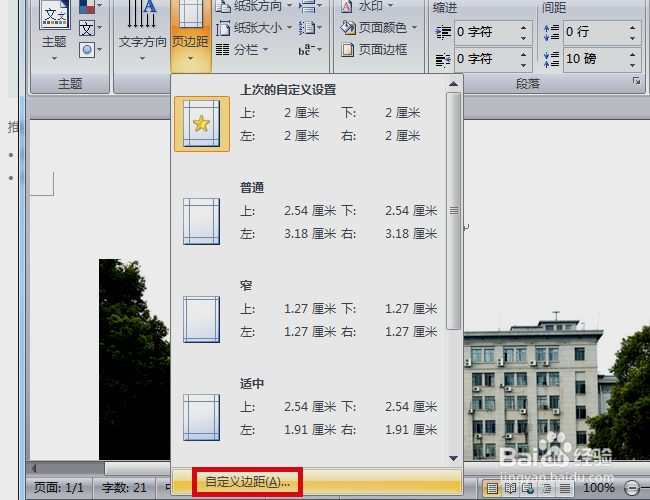Click 页面边框 page borders
Screen dimensions: 650x500
click(374, 50)
